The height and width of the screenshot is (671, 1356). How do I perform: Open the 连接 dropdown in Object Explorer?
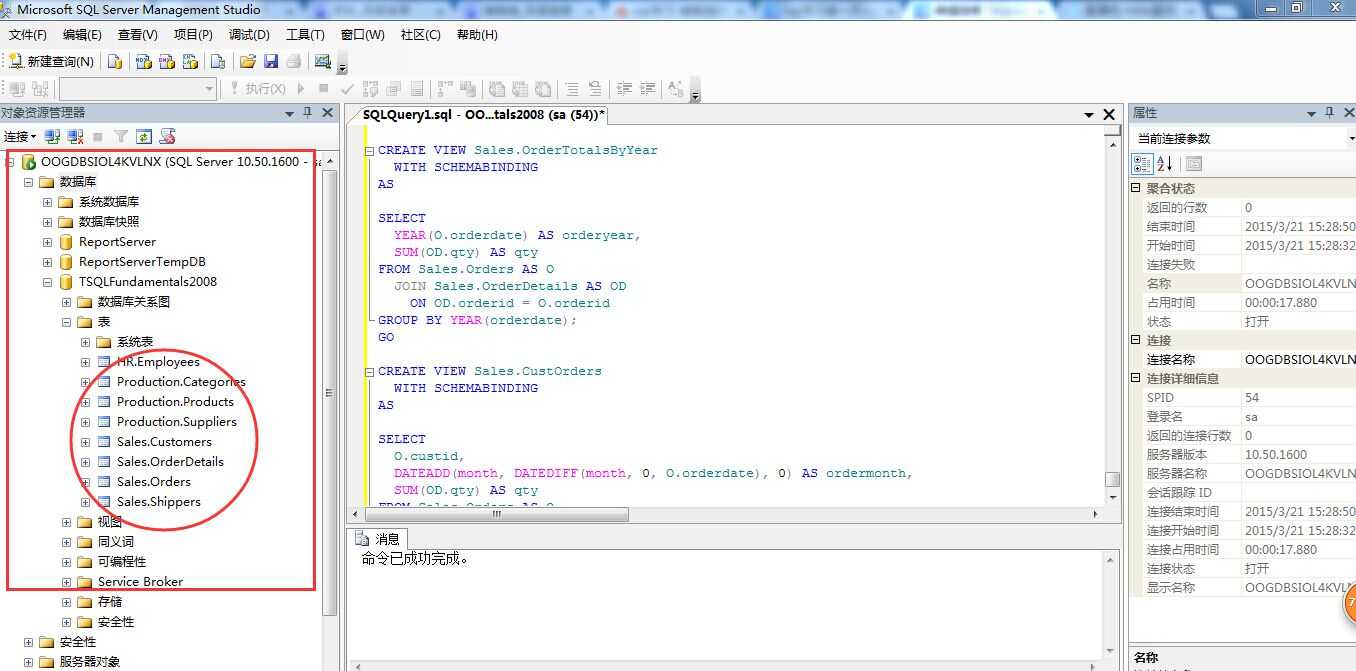click(x=20, y=136)
